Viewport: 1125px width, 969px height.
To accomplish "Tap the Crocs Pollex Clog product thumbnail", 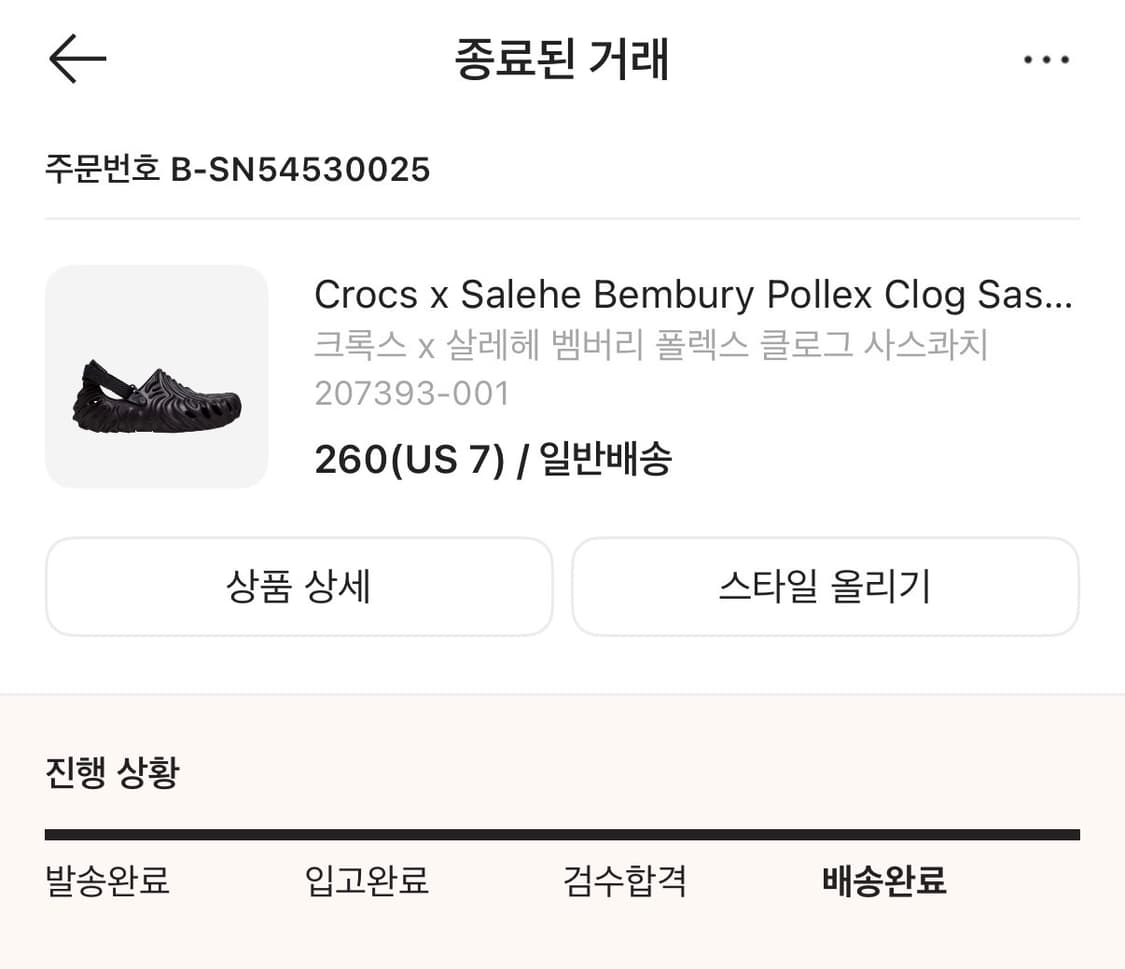I will click(156, 376).
